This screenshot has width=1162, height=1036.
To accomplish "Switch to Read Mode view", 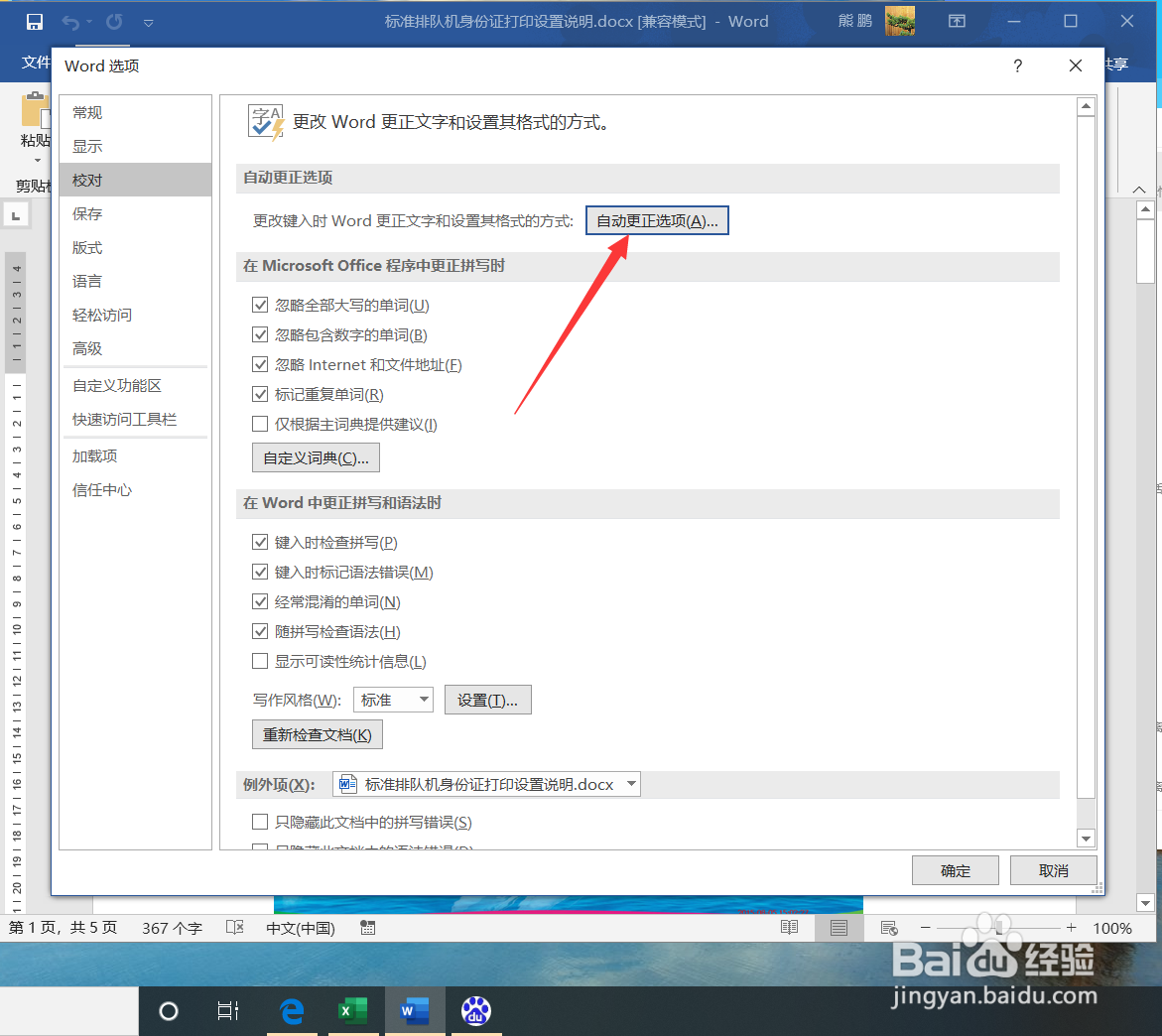I will (789, 928).
